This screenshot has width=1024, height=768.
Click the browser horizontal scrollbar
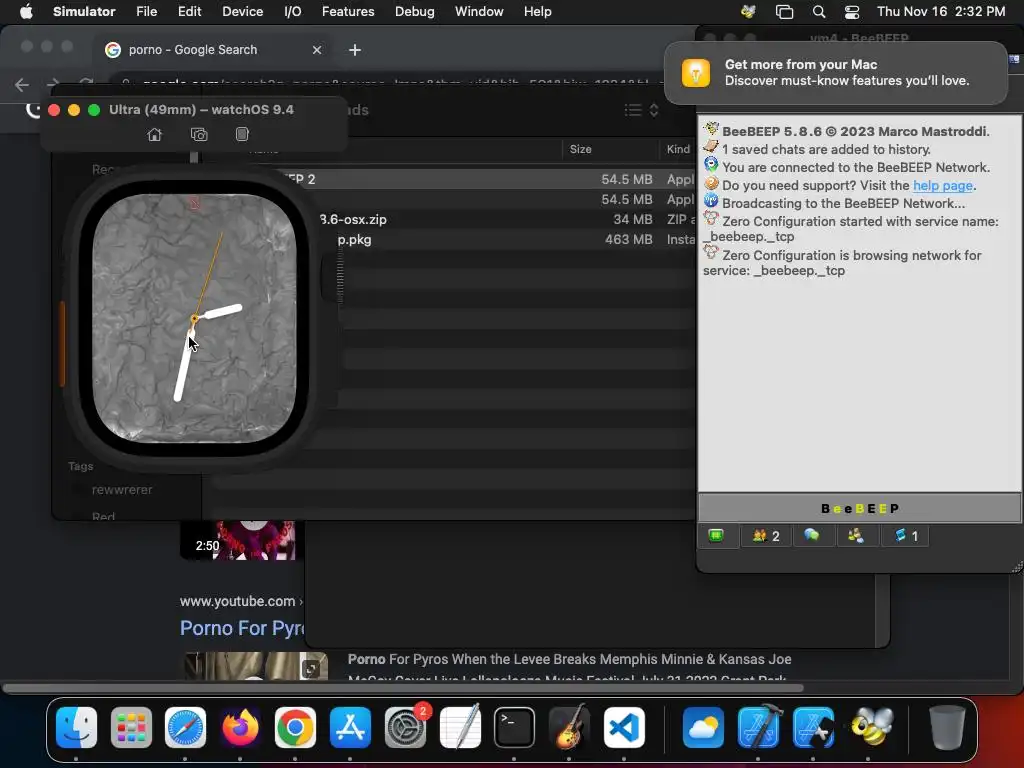point(403,688)
